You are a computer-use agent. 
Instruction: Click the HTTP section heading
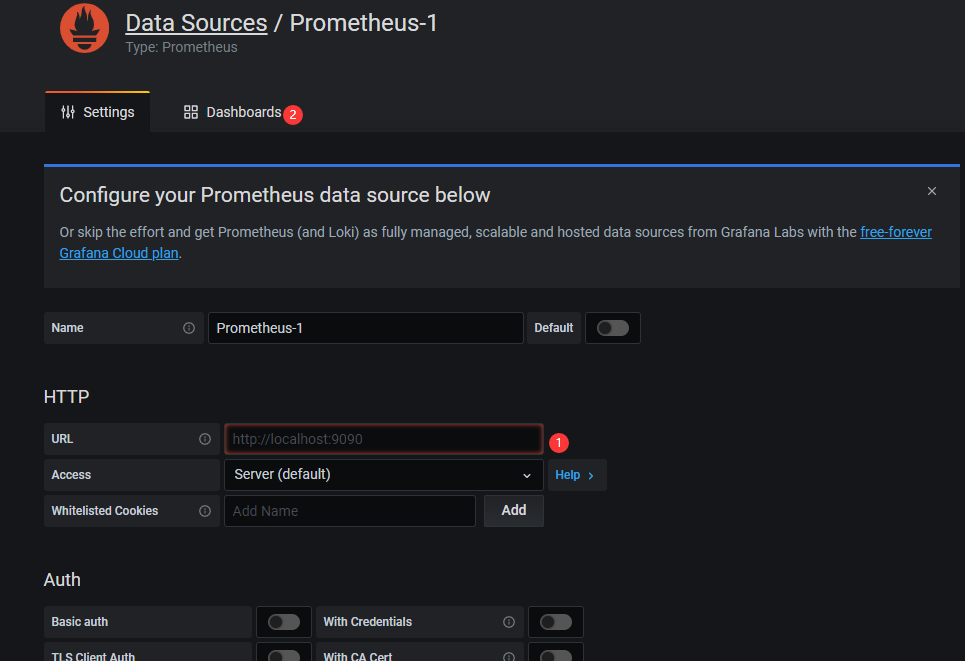pyautogui.click(x=66, y=397)
